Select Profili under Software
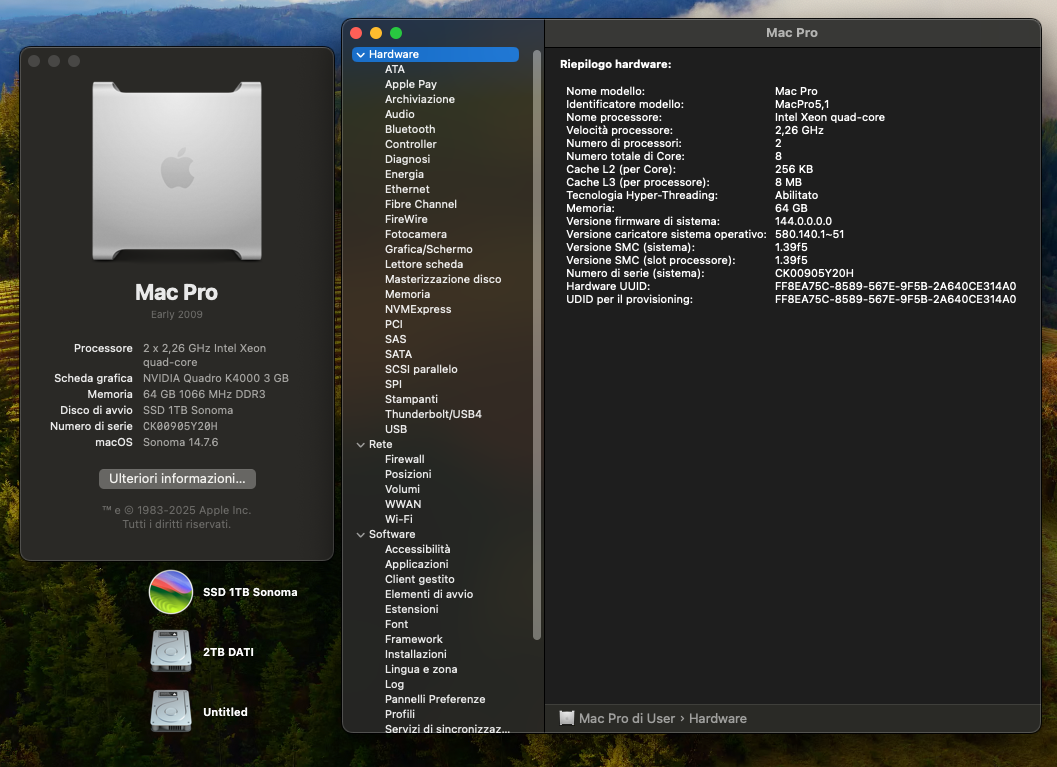 [x=400, y=714]
